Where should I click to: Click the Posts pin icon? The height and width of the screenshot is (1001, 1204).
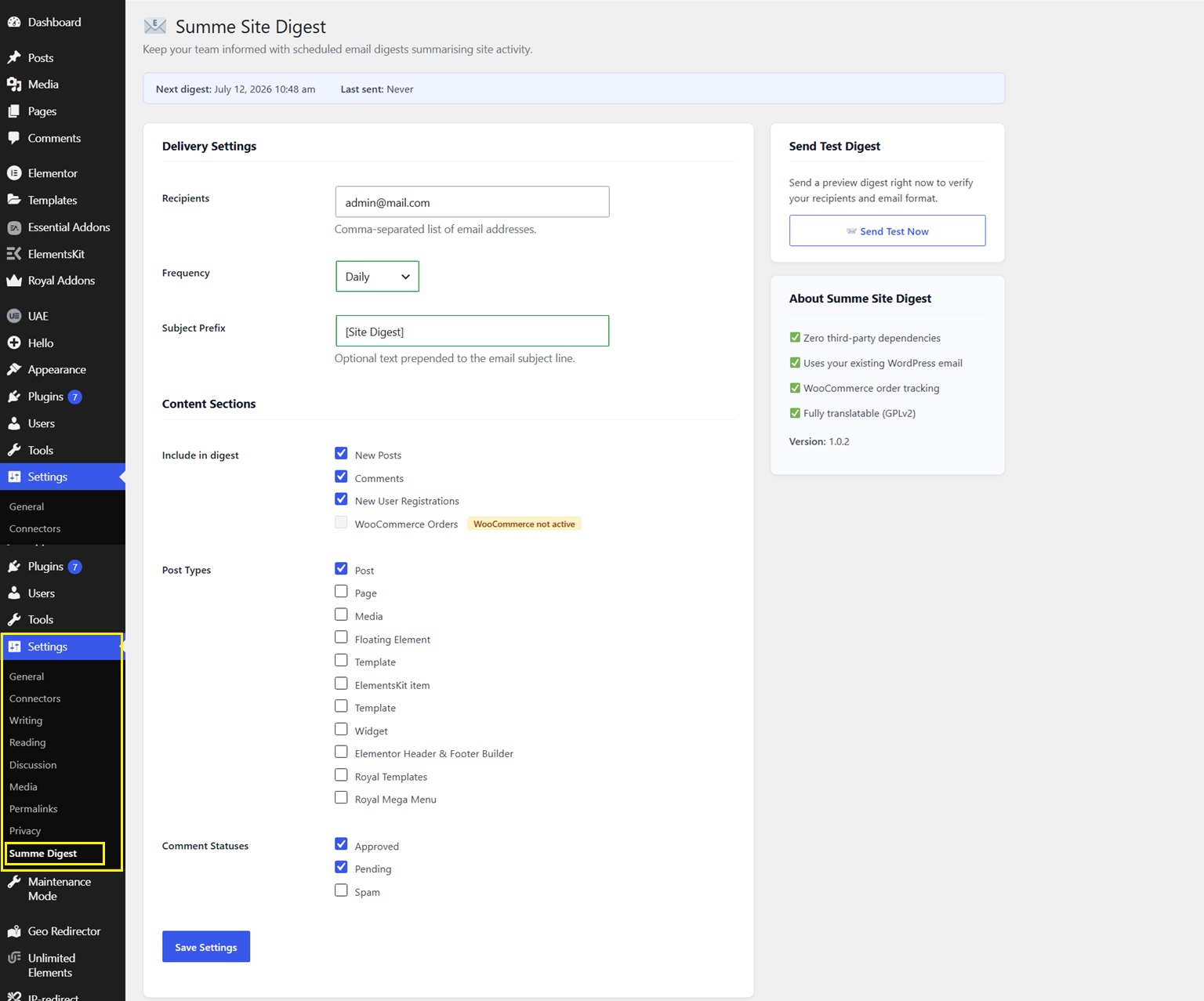(14, 57)
